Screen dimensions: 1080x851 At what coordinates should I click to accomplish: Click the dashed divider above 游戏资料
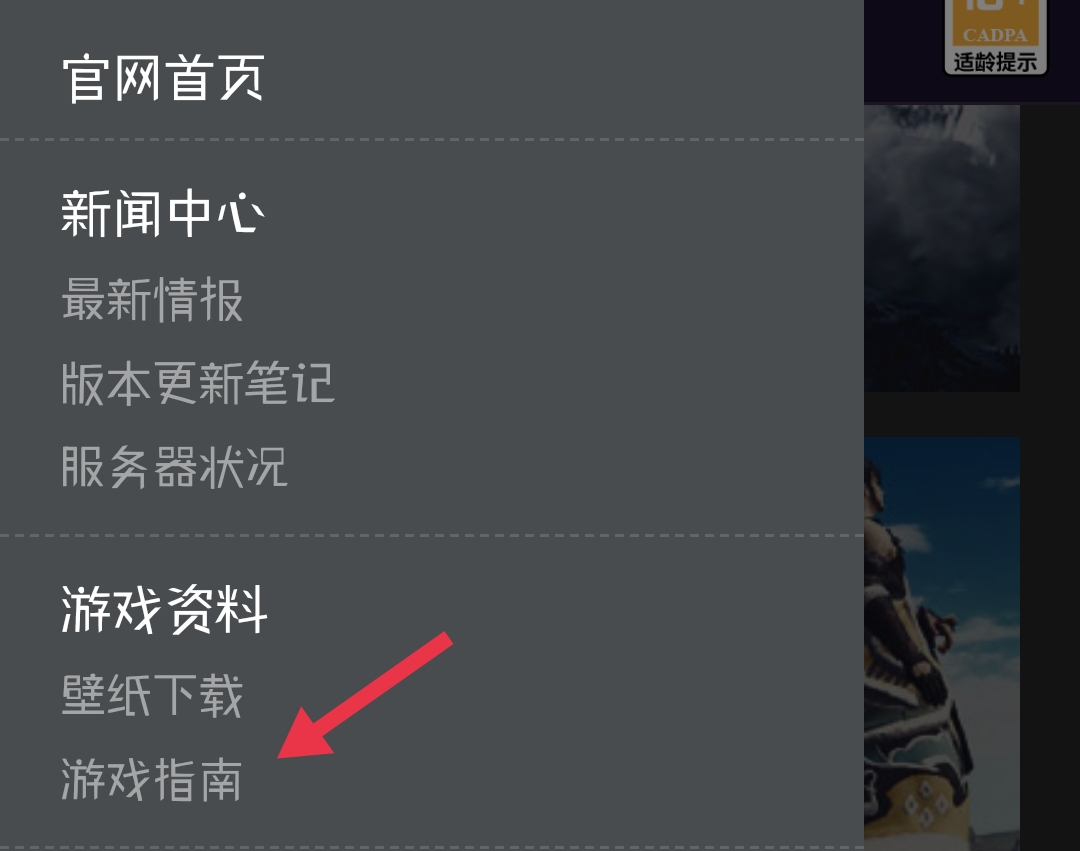coord(432,535)
